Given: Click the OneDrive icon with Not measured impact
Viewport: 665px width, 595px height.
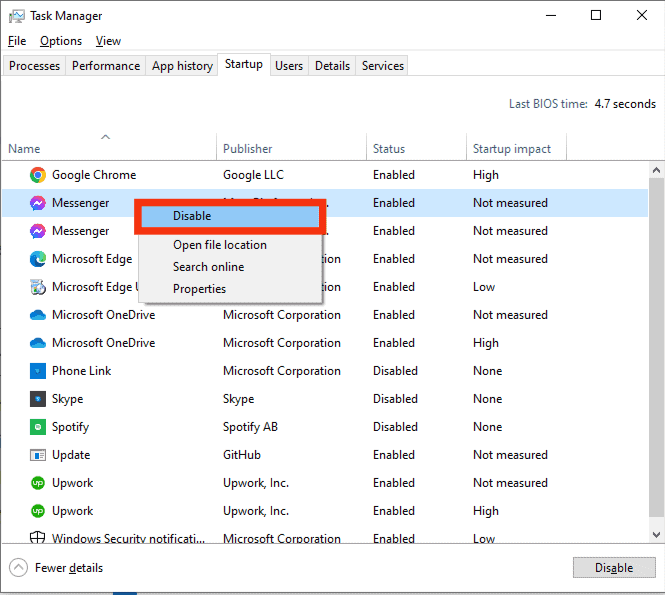Looking at the screenshot, I should pos(38,315).
